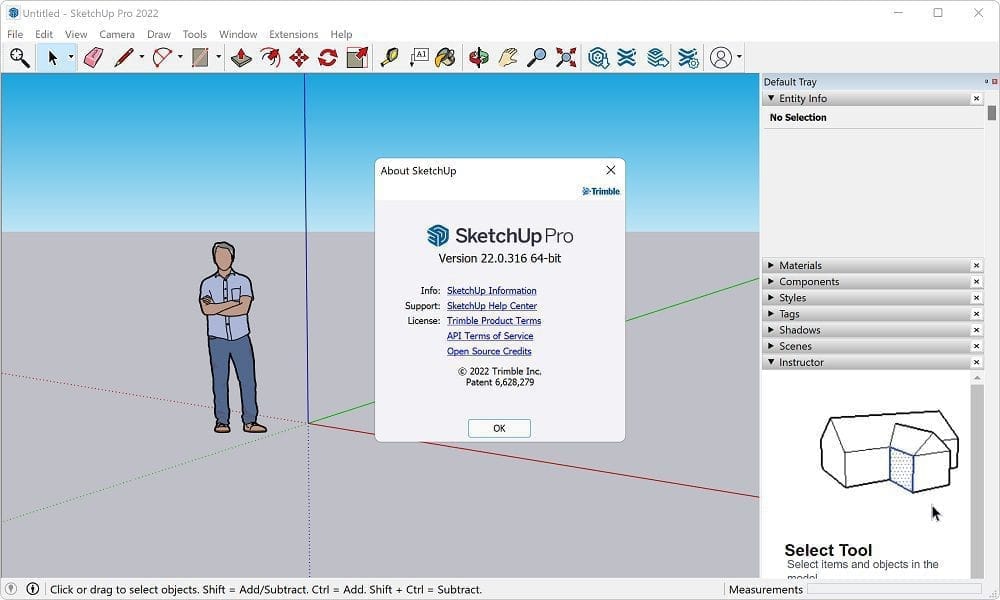The height and width of the screenshot is (600, 1000).
Task: Open the Extension Warehouse
Action: pos(627,57)
